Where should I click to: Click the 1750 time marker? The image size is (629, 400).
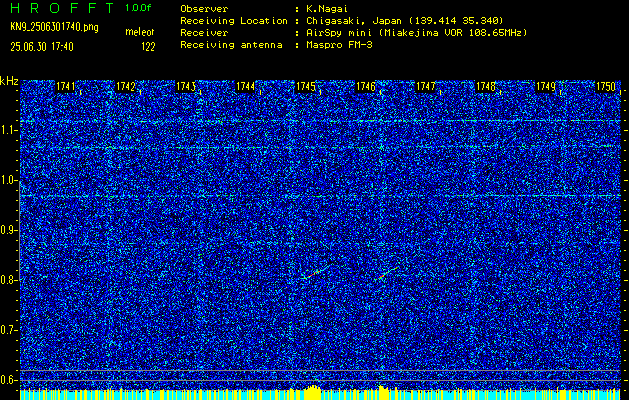point(606,86)
